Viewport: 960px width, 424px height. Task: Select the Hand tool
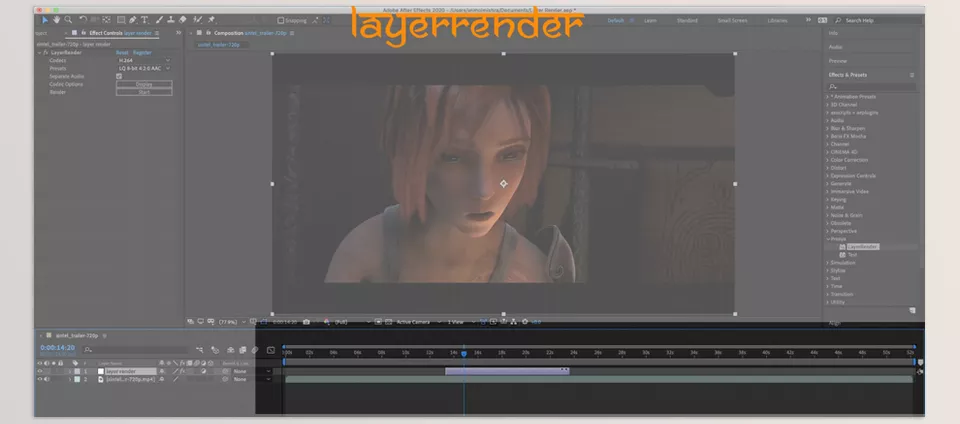point(56,20)
